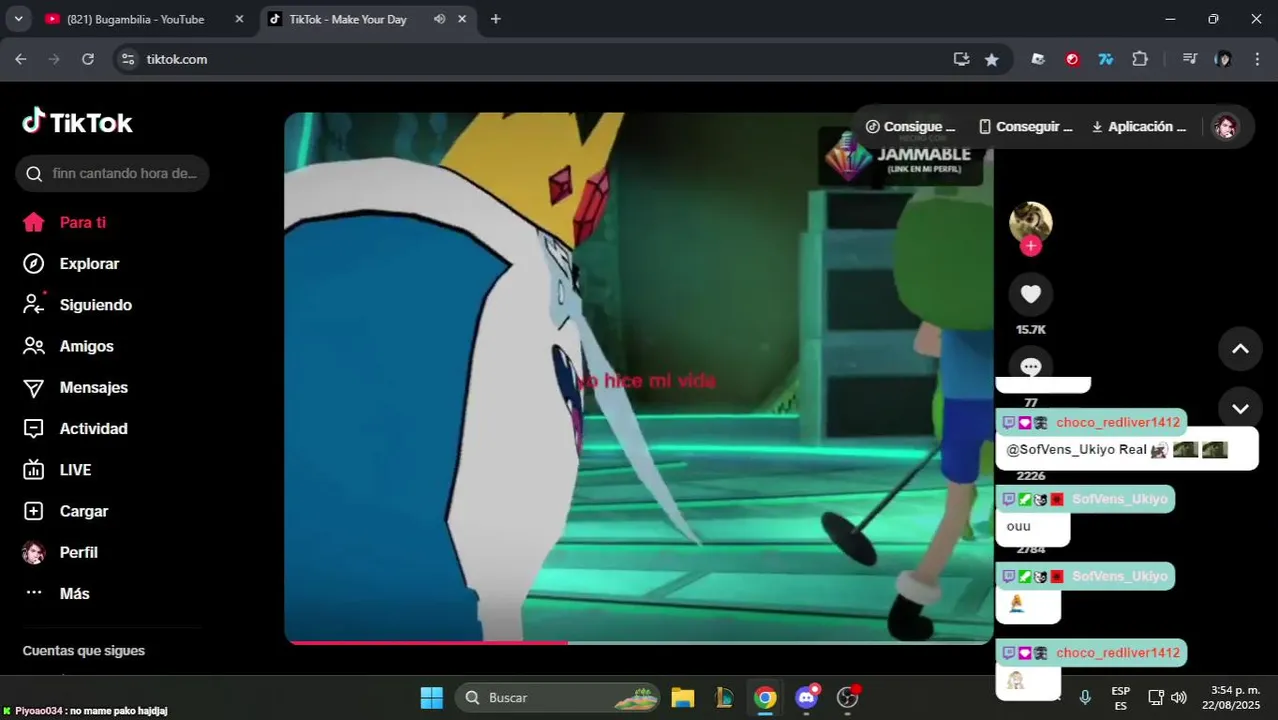
Task: Go to previous video with up chevron
Action: pyautogui.click(x=1240, y=349)
